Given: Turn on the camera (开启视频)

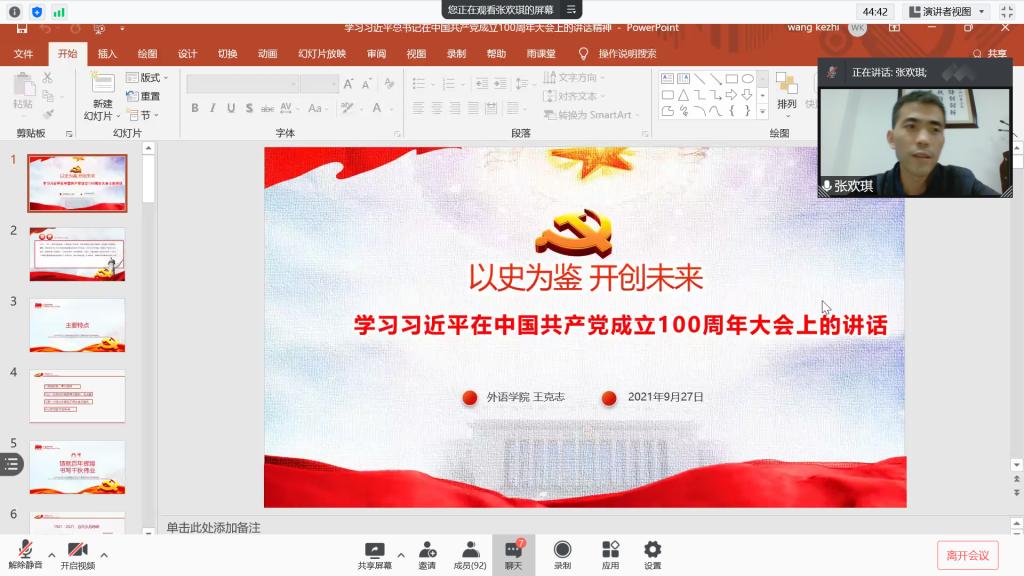Looking at the screenshot, I should click(77, 553).
